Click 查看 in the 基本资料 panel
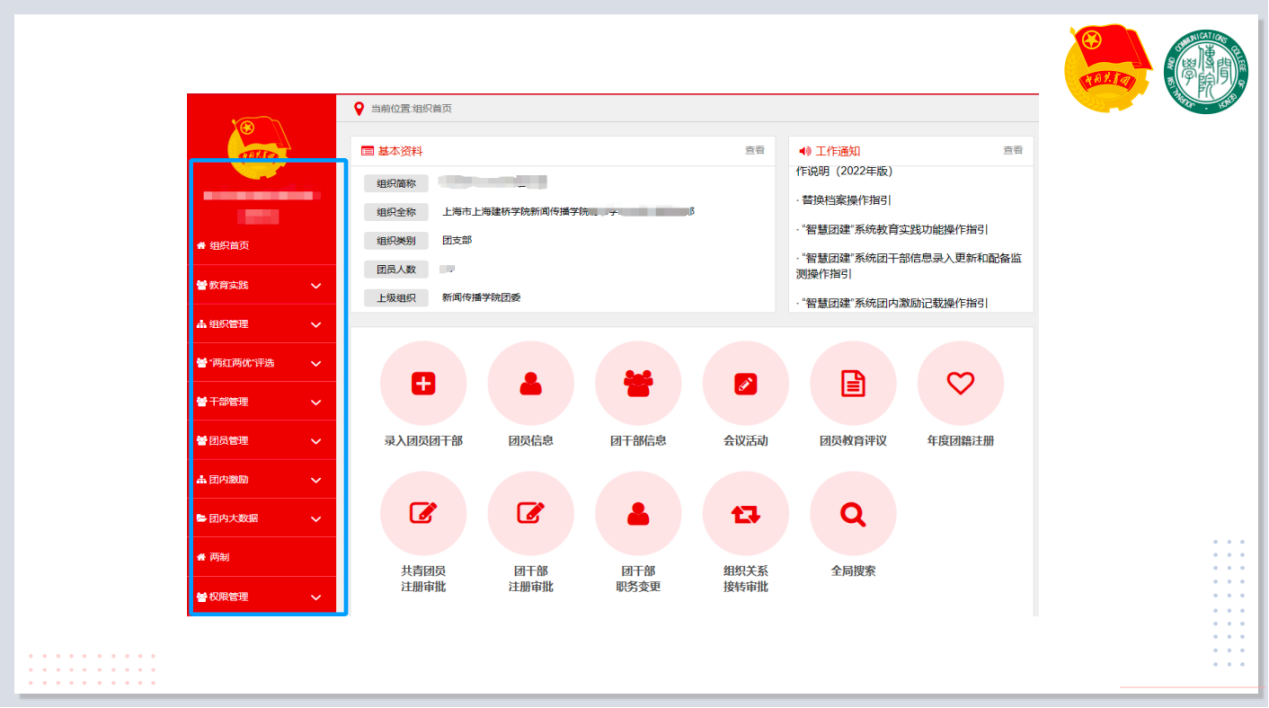The width and height of the screenshot is (1269, 708). (754, 151)
